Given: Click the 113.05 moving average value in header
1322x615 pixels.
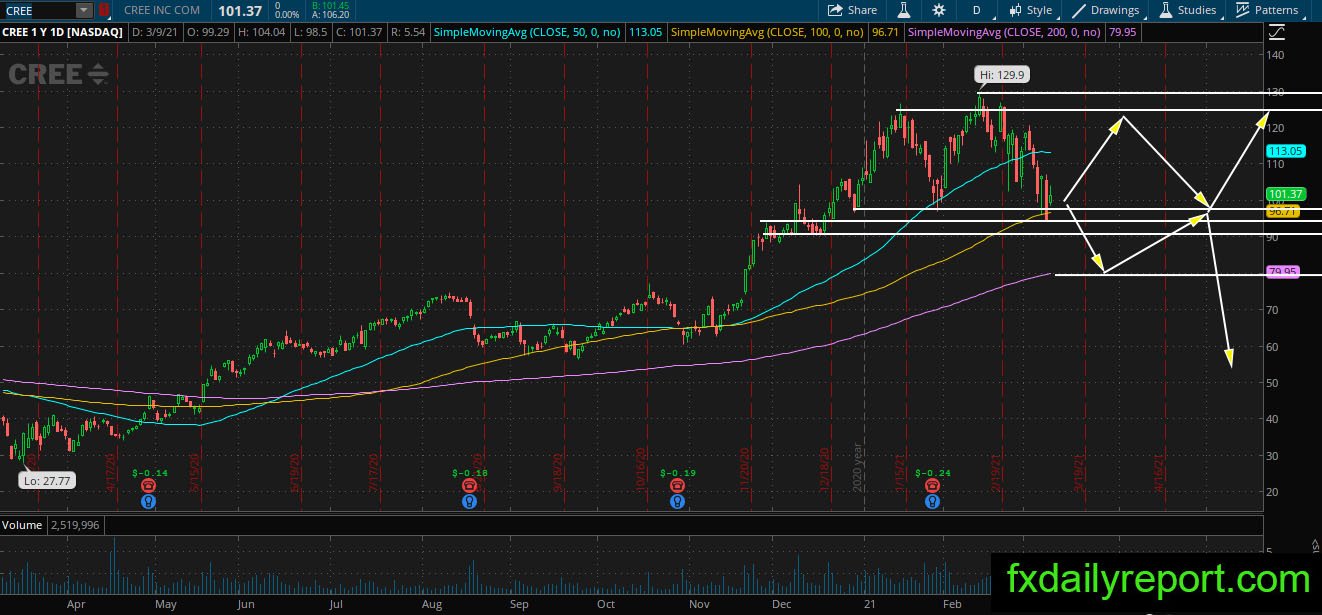Looking at the screenshot, I should point(645,32).
